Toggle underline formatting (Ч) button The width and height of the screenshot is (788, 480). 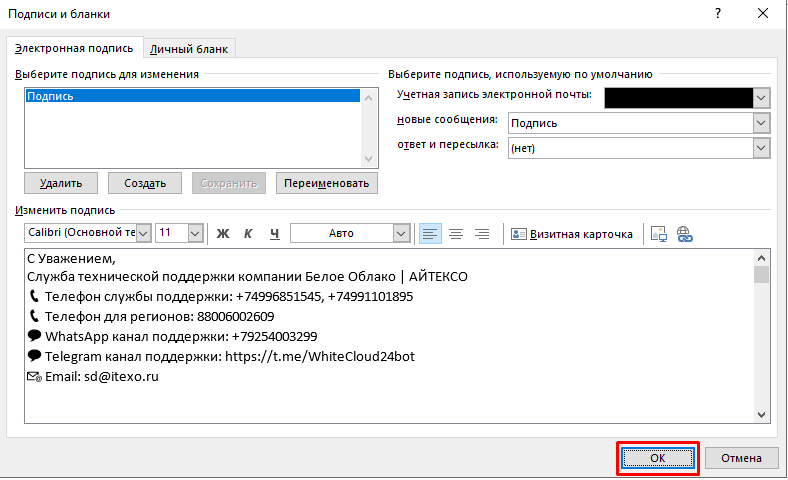pos(273,233)
